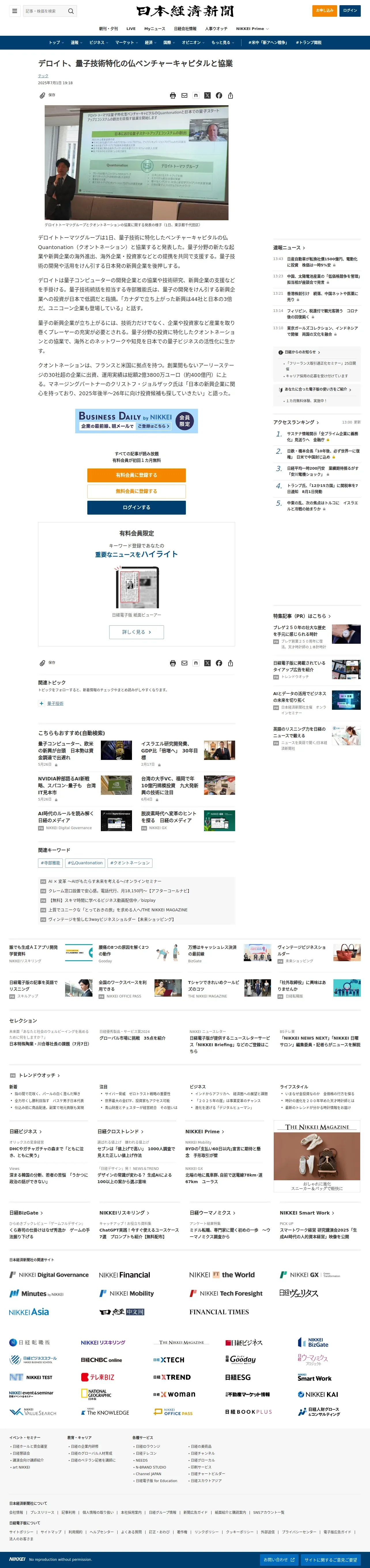Screen dimensions: 370x1568
Task: Click the print icon above 関連トピック
Action: [173, 663]
